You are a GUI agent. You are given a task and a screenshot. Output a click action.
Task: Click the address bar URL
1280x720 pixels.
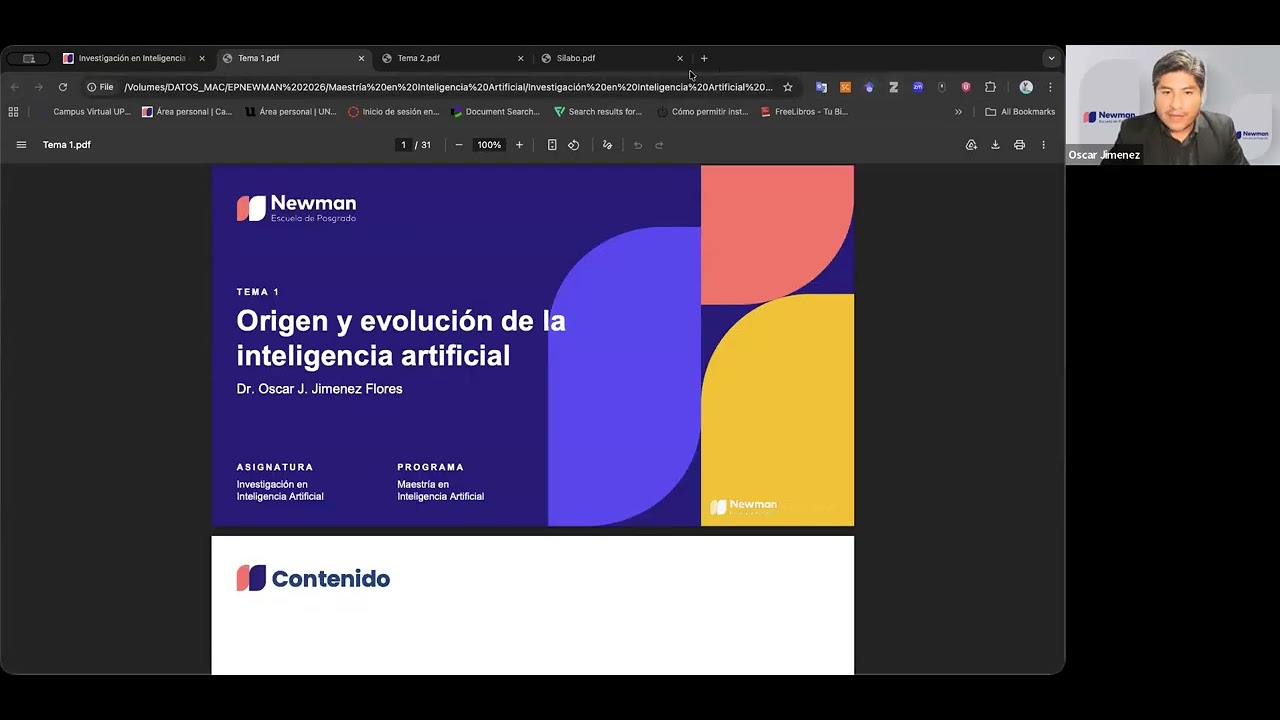click(448, 87)
